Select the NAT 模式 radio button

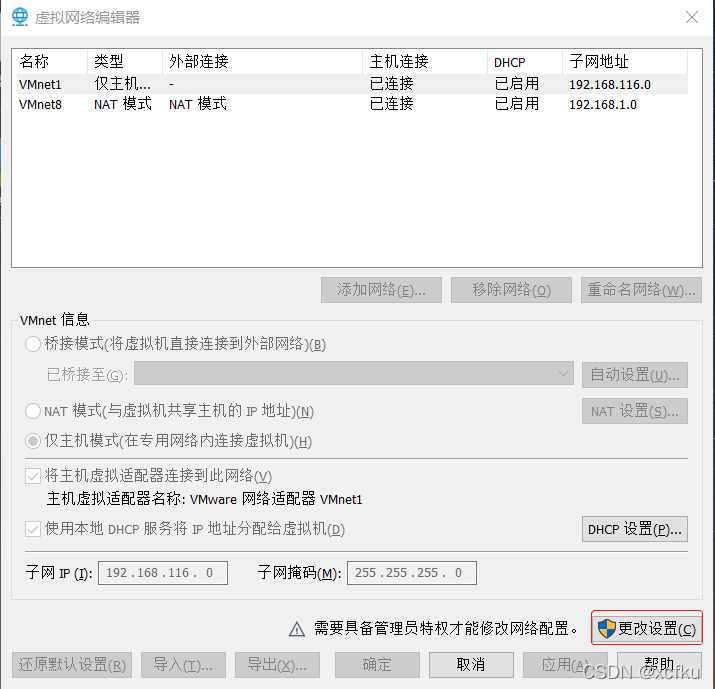pyautogui.click(x=33, y=411)
